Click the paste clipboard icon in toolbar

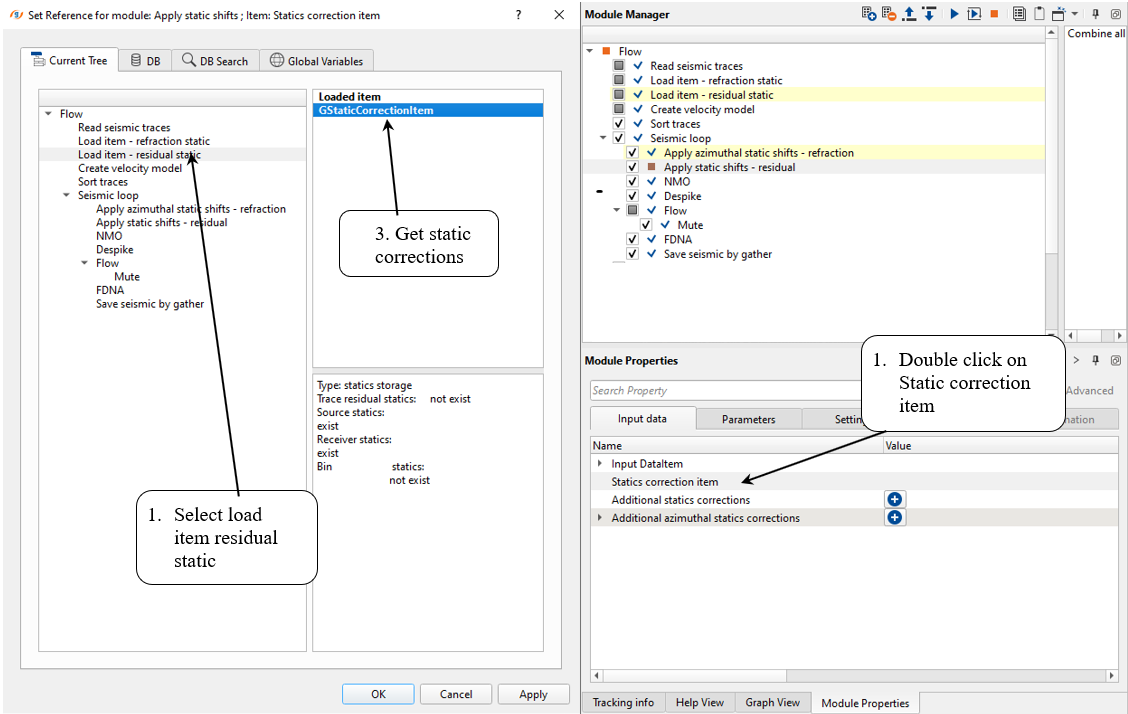(x=1039, y=14)
